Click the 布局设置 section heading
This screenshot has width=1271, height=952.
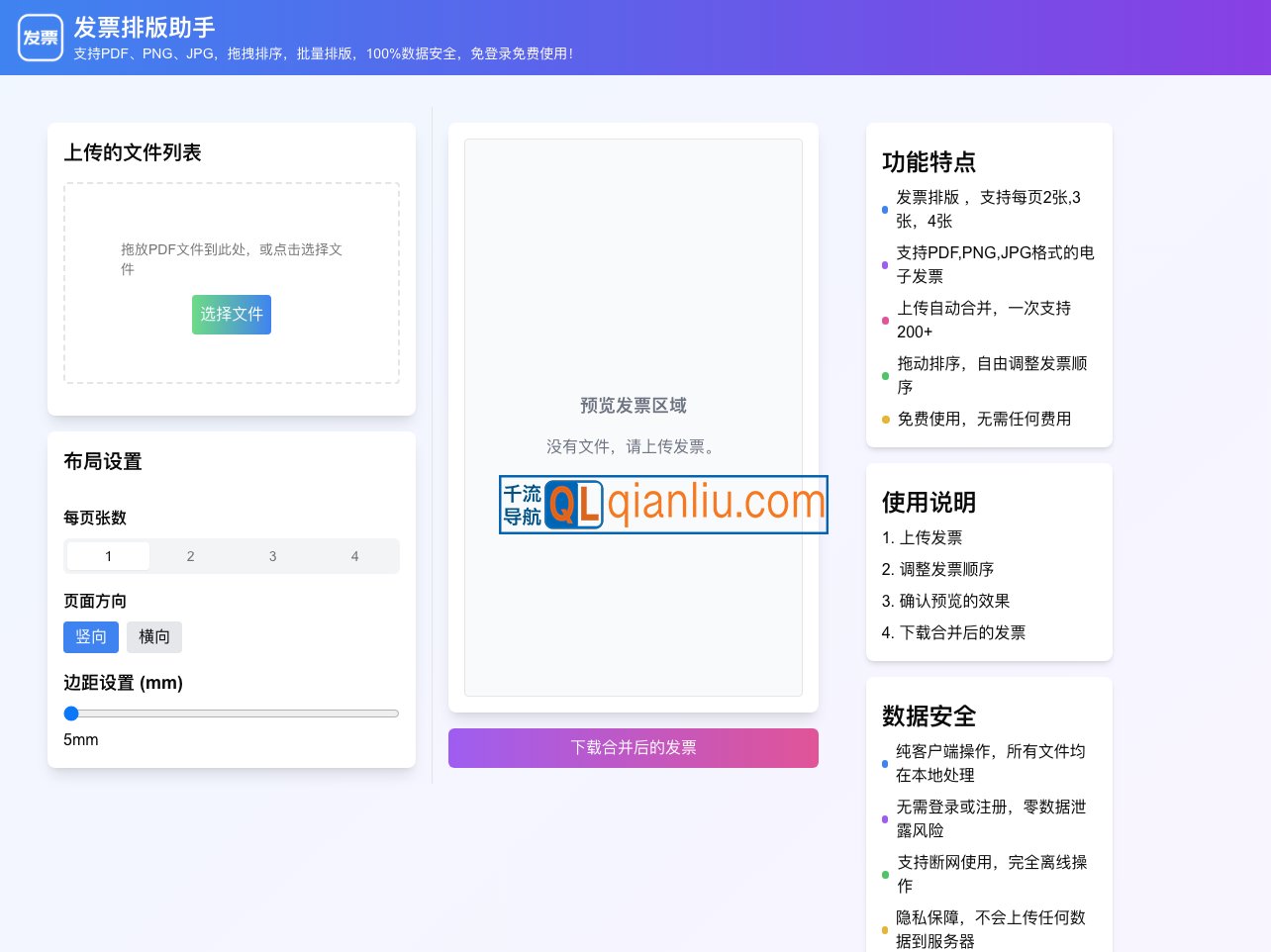point(102,462)
